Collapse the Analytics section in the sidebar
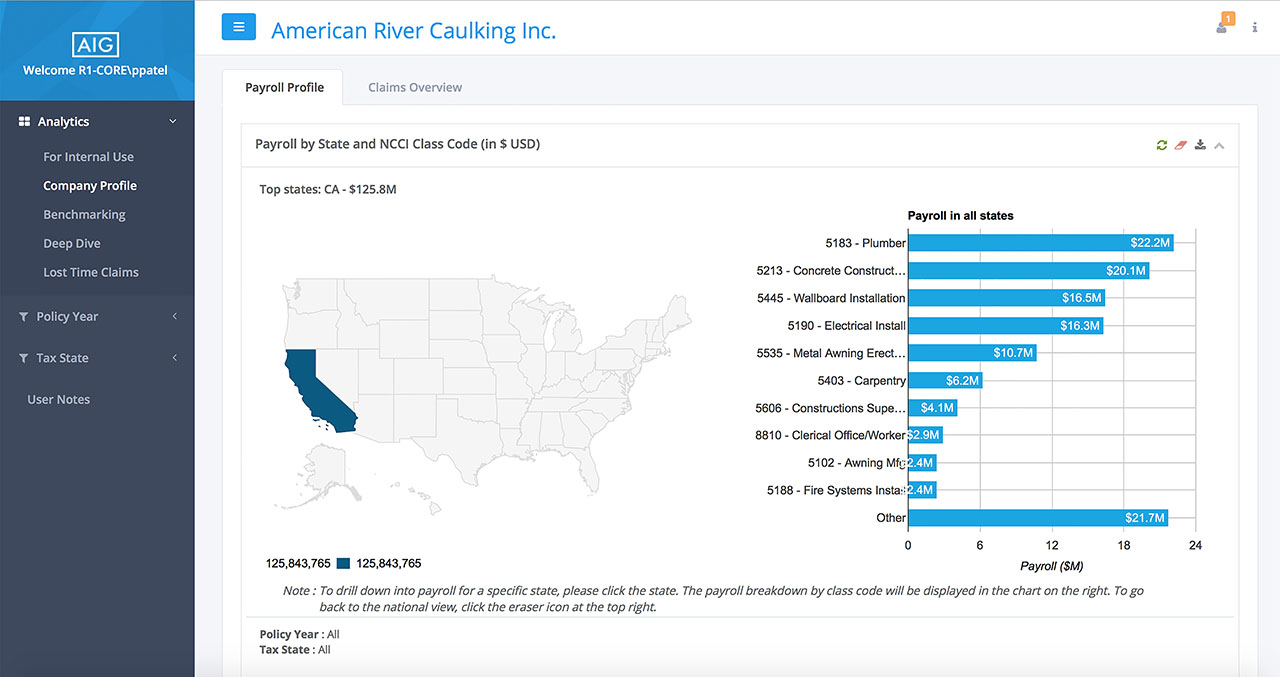The height and width of the screenshot is (677, 1280). [173, 120]
